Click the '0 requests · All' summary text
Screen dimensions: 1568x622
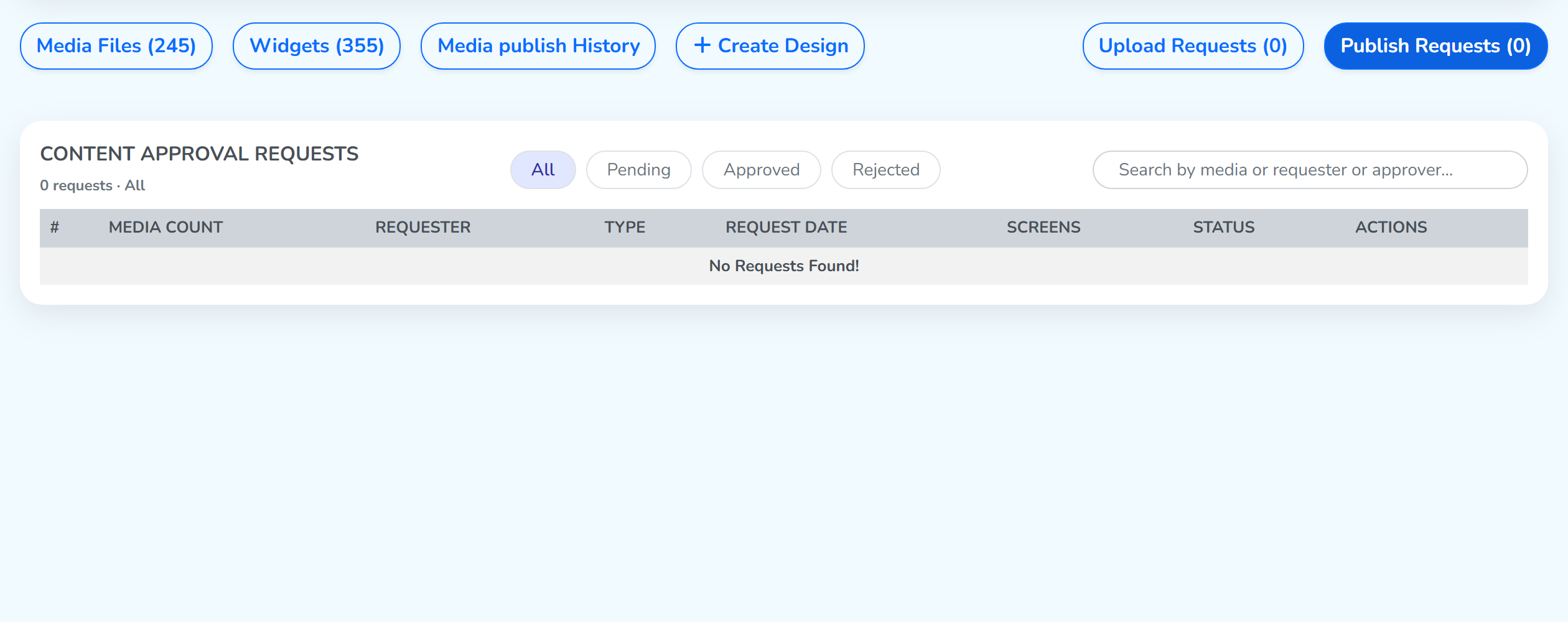(x=93, y=185)
